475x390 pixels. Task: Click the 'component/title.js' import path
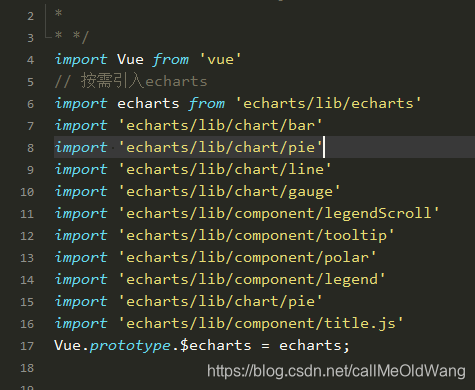point(261,324)
